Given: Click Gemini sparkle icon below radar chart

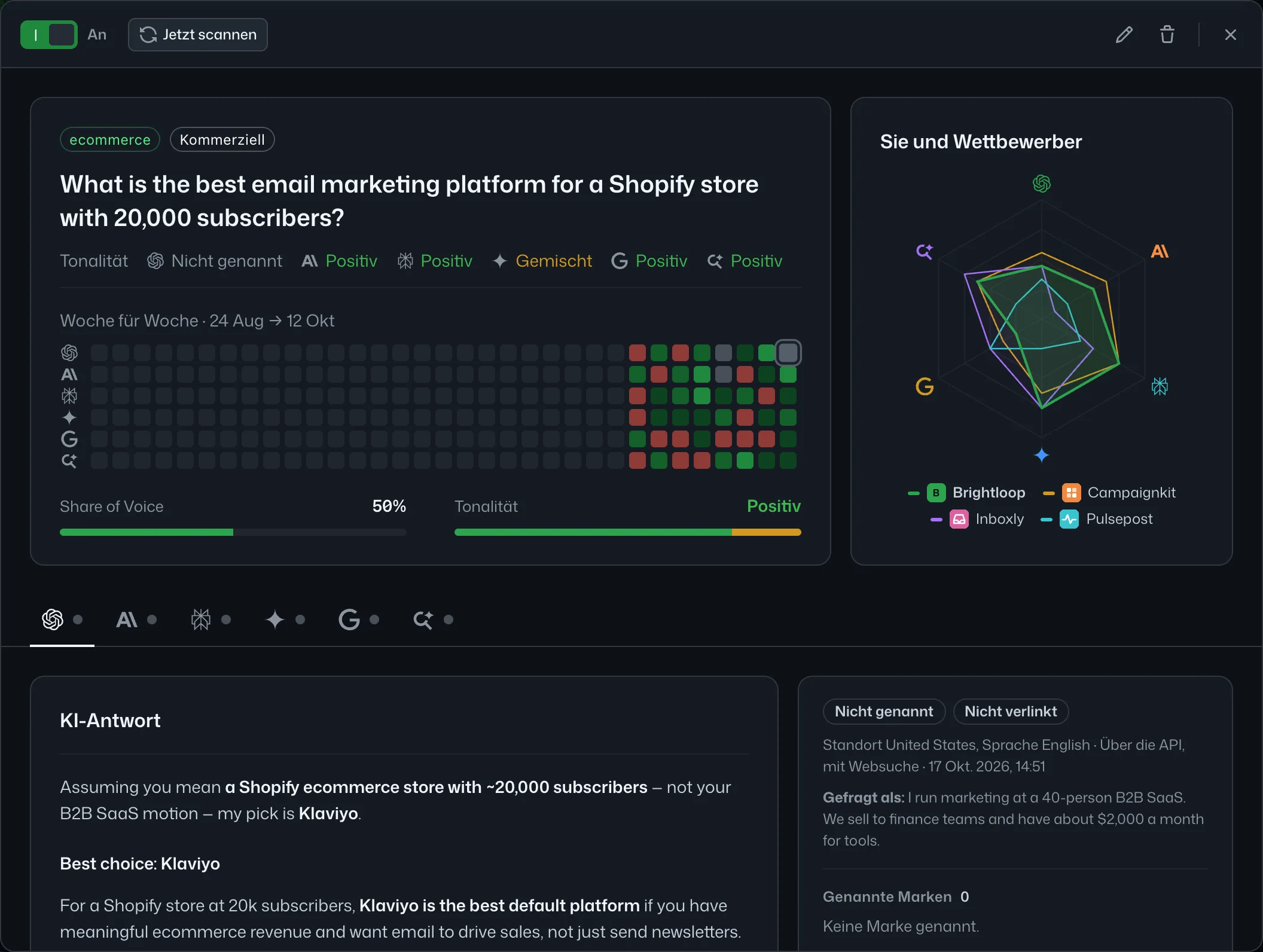Looking at the screenshot, I should click(1042, 455).
